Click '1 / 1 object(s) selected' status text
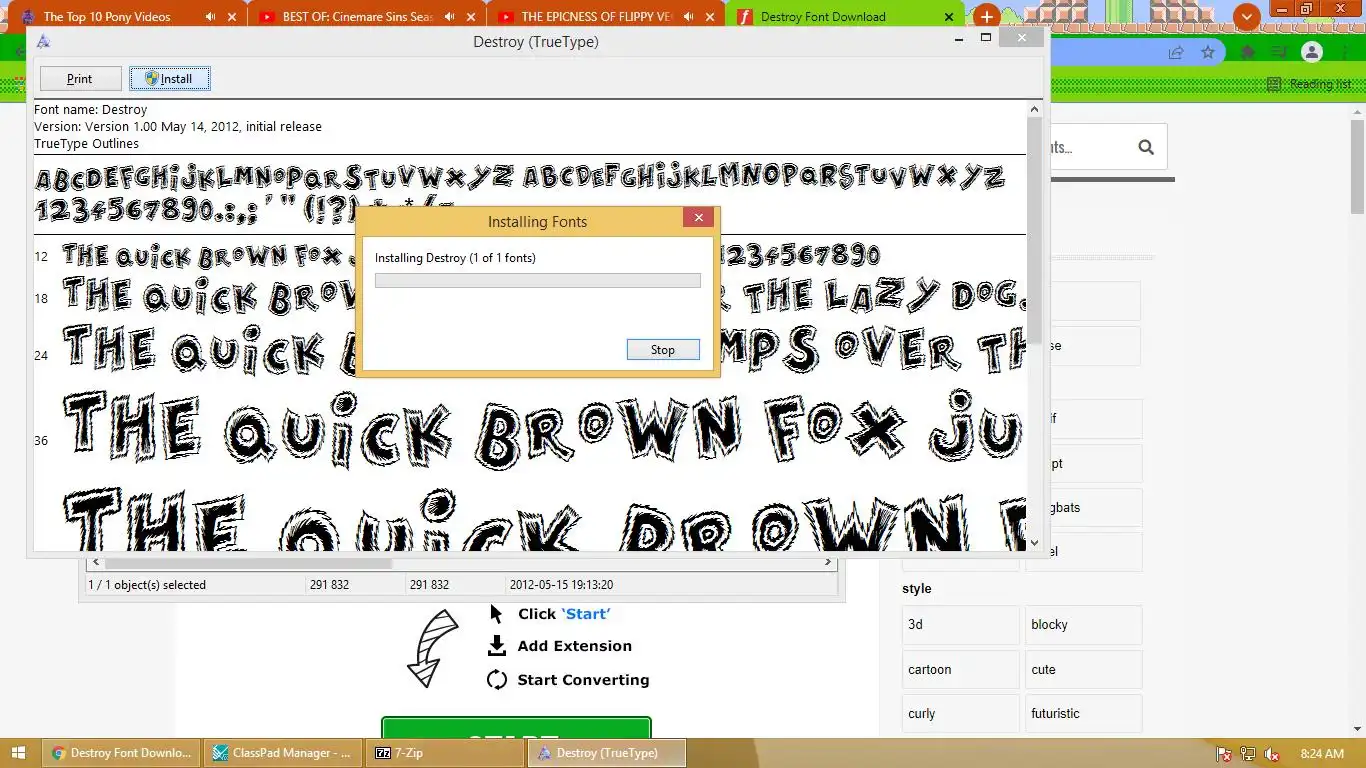1366x768 pixels. 147,585
